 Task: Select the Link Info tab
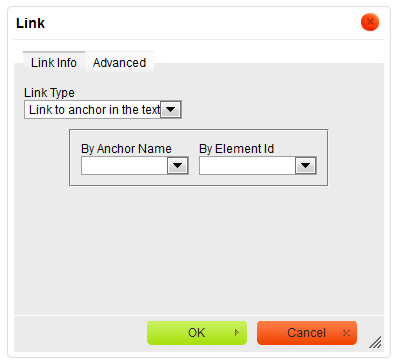pyautogui.click(x=54, y=63)
